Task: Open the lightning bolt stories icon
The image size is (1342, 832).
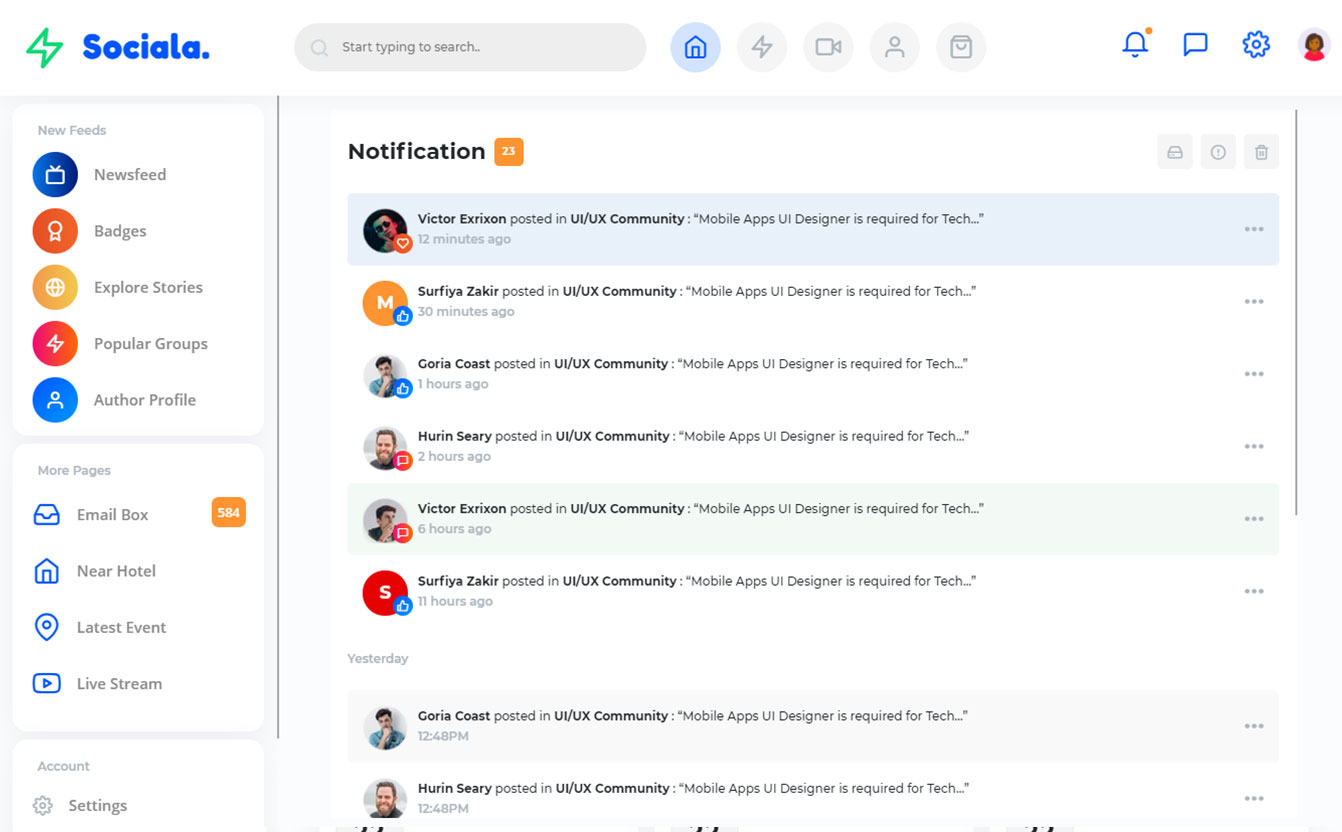Action: point(762,47)
